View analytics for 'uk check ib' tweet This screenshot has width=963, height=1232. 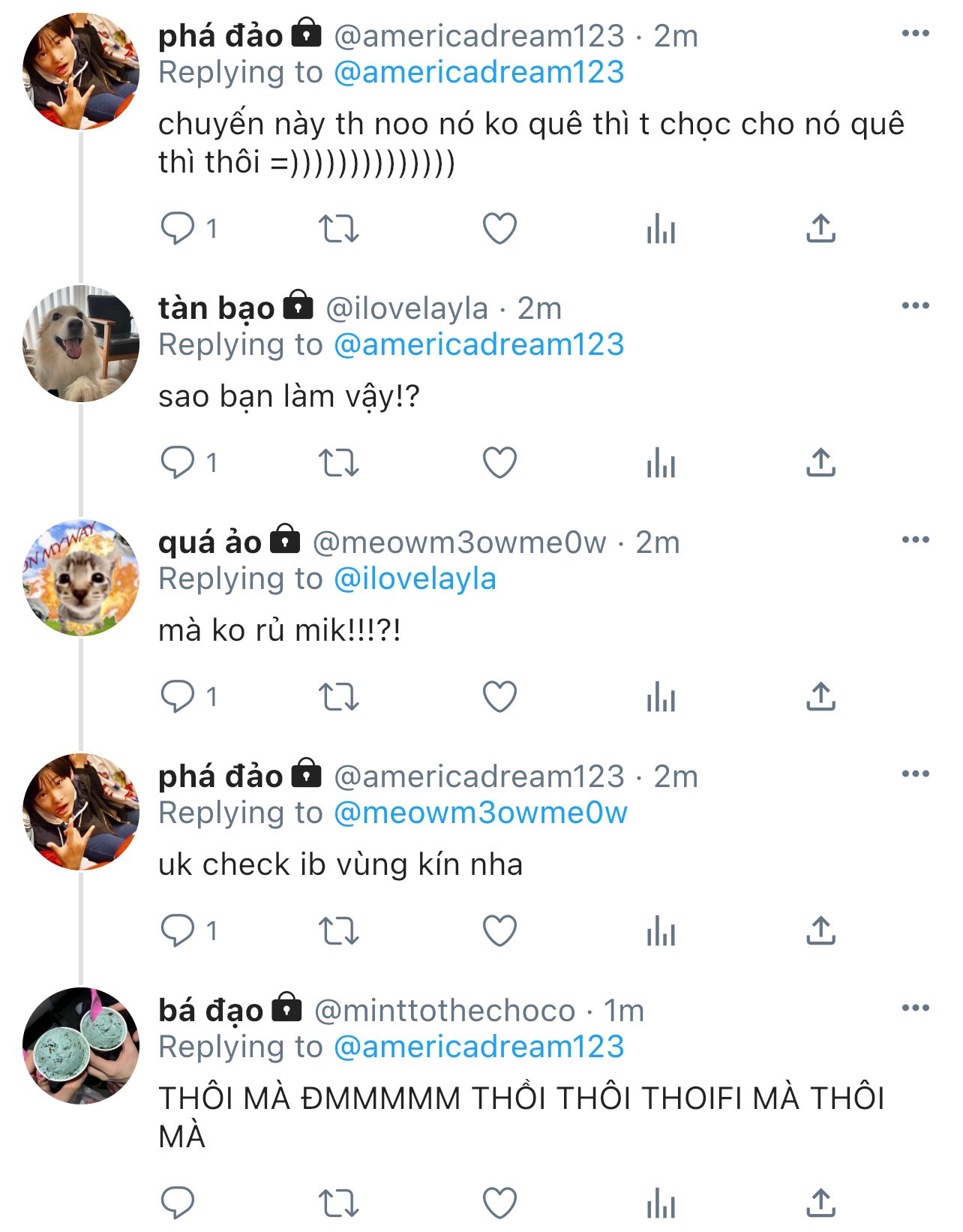point(661,931)
